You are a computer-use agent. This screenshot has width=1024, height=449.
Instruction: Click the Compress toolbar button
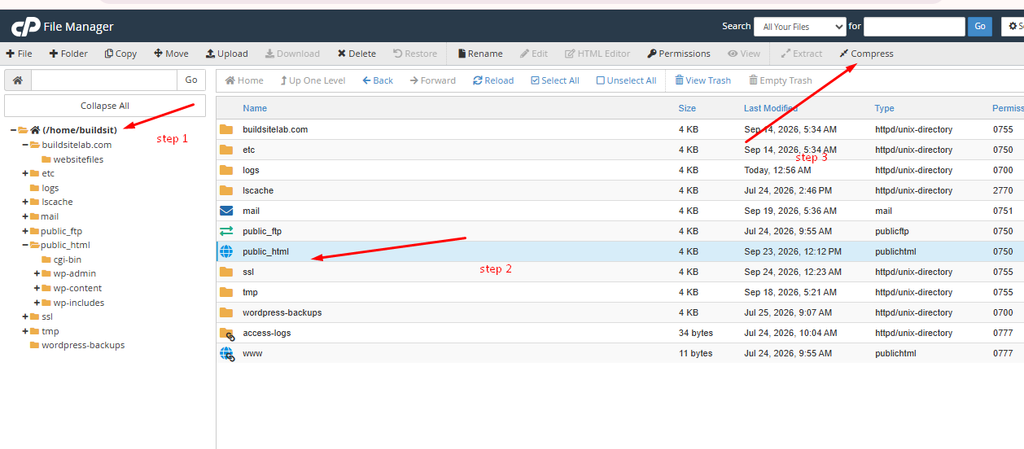pos(866,54)
